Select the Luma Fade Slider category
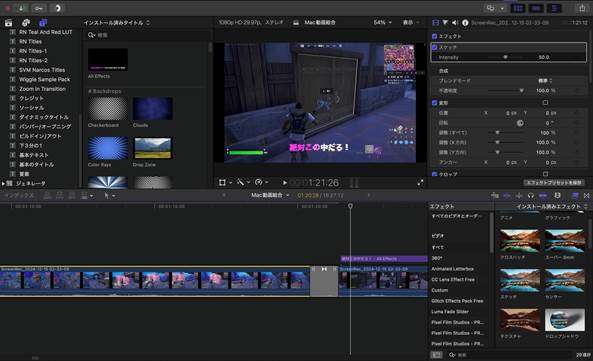This screenshot has height=361, width=593. coord(450,312)
